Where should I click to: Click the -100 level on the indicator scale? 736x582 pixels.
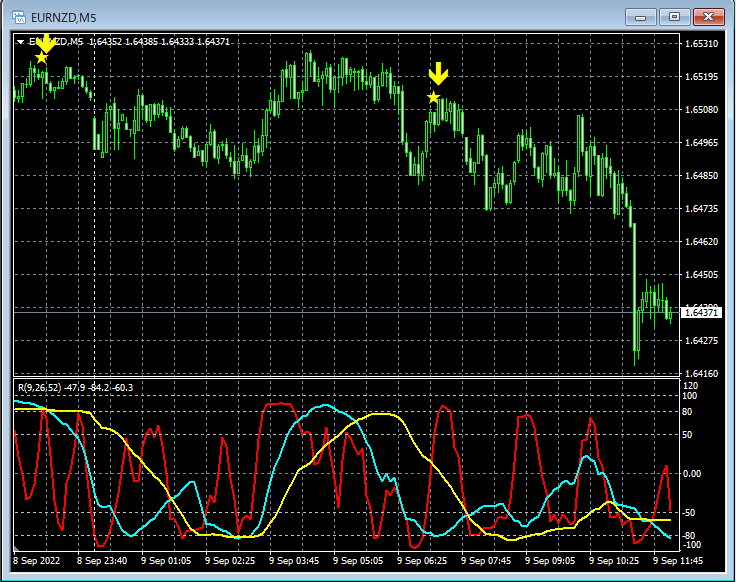[x=691, y=547]
